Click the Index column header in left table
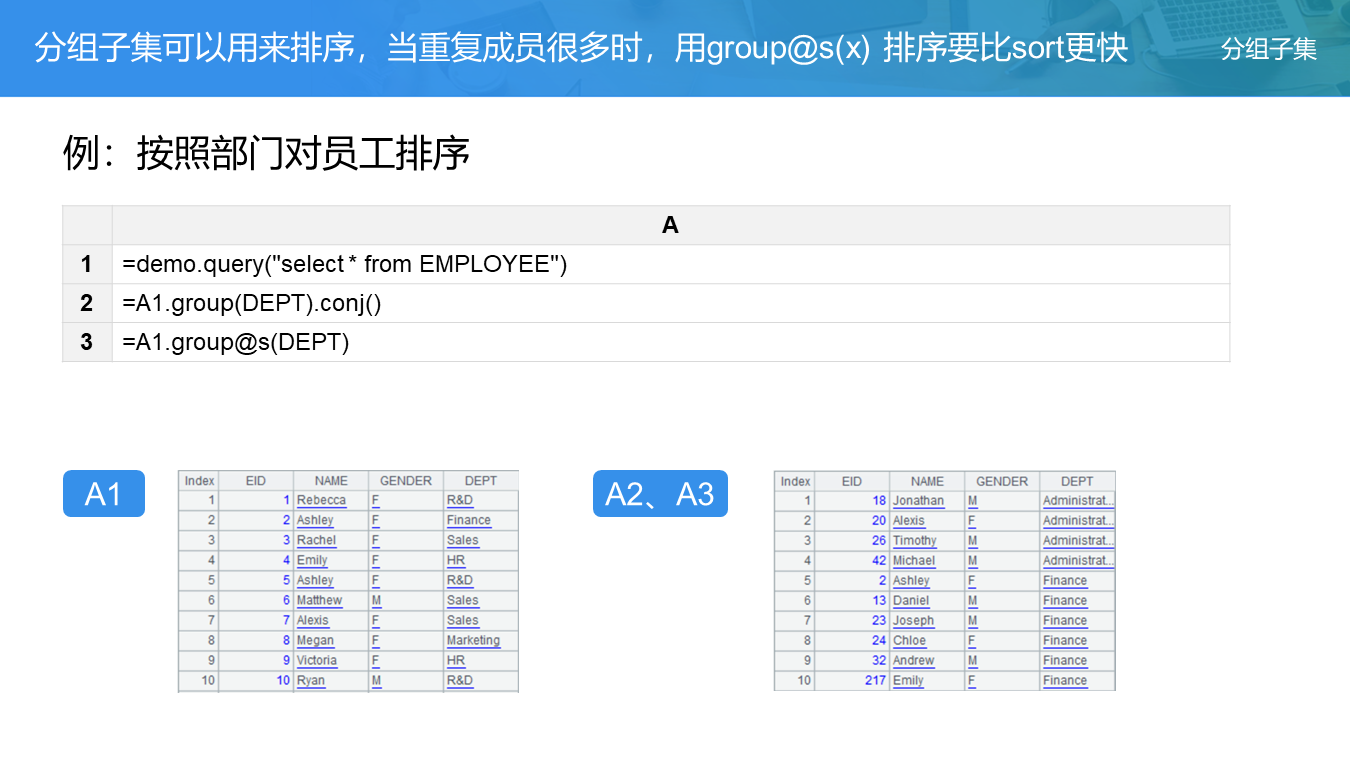1350x759 pixels. click(200, 481)
